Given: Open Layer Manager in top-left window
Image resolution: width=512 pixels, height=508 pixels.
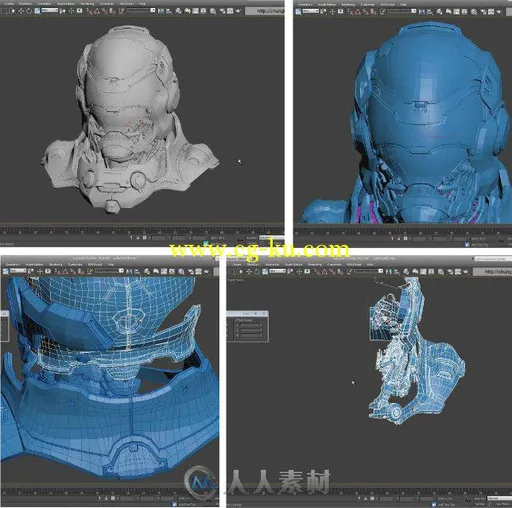Looking at the screenshot, I should coord(179,11).
